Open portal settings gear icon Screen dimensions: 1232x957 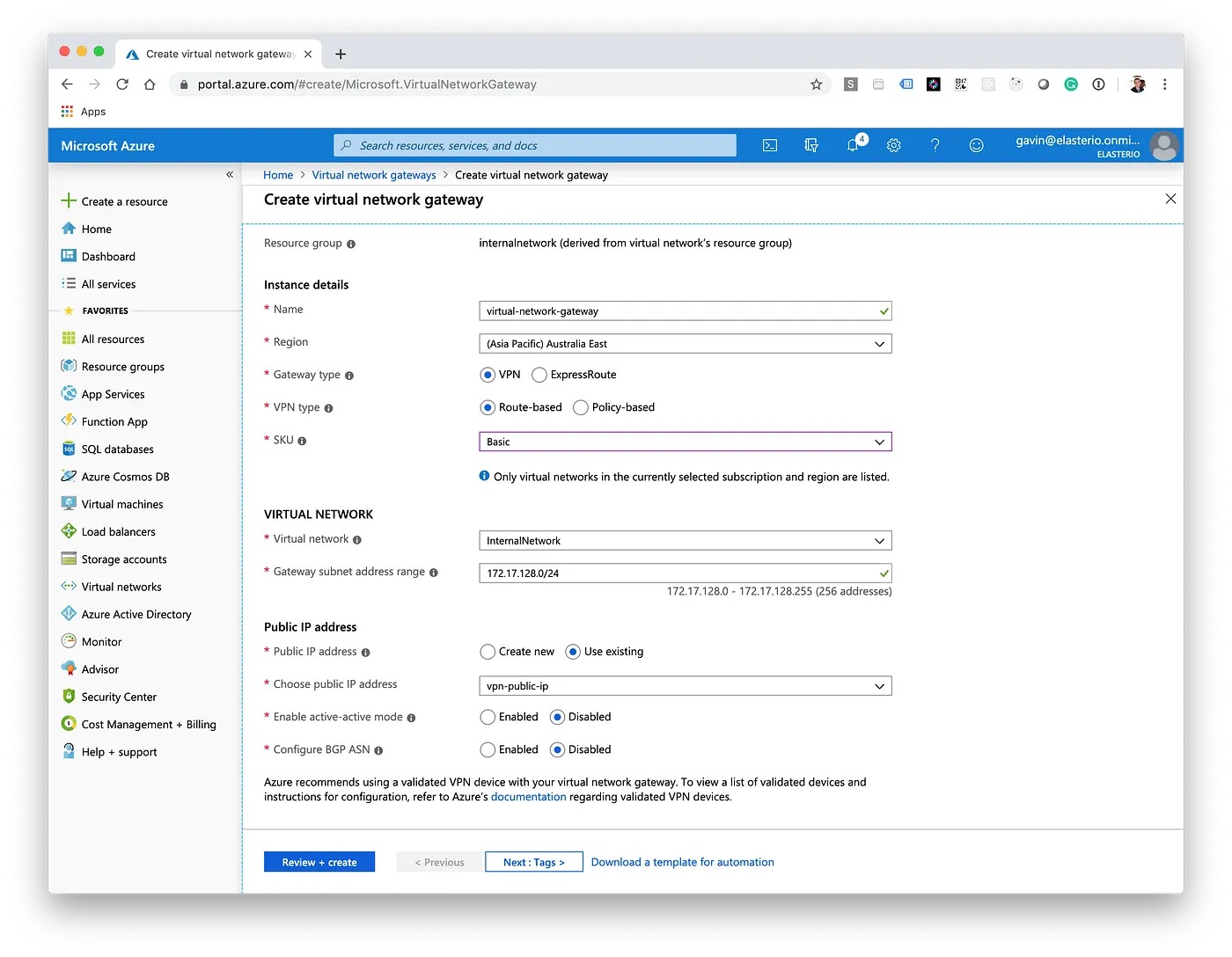click(x=894, y=145)
